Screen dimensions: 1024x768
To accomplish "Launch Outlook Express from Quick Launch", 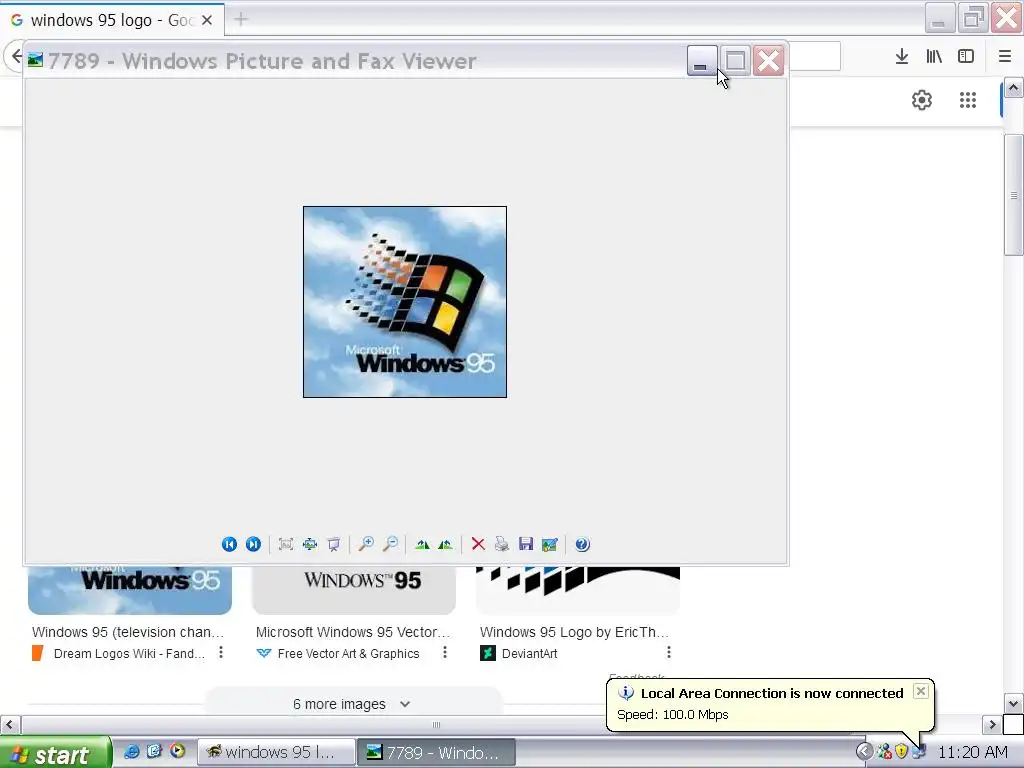I will (154, 752).
